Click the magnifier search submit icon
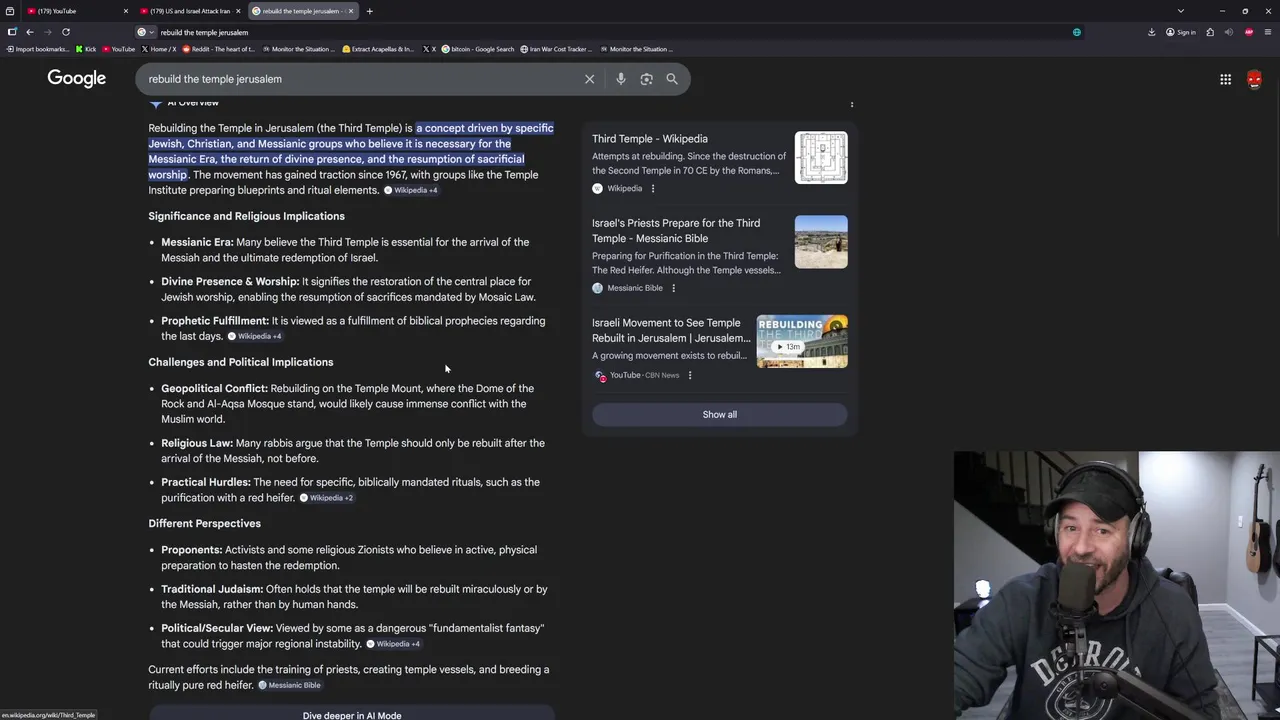Screen dimensions: 1280x720 [672, 79]
